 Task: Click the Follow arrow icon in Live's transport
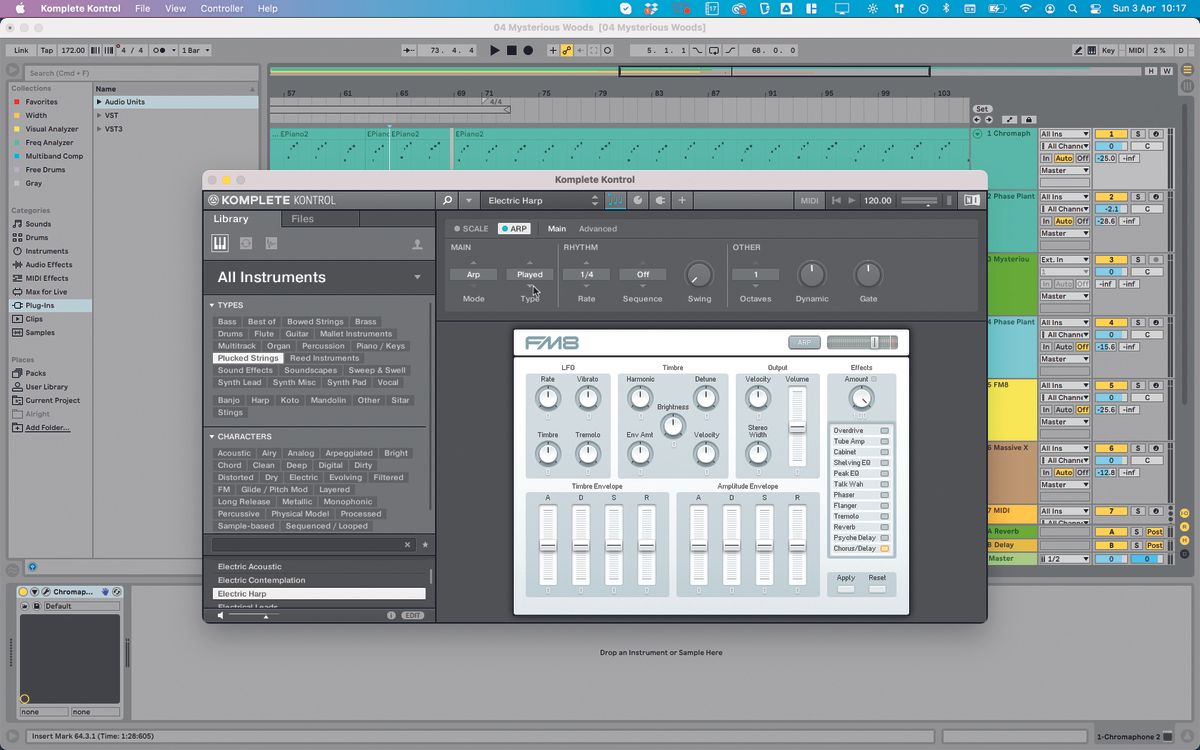[408, 49]
